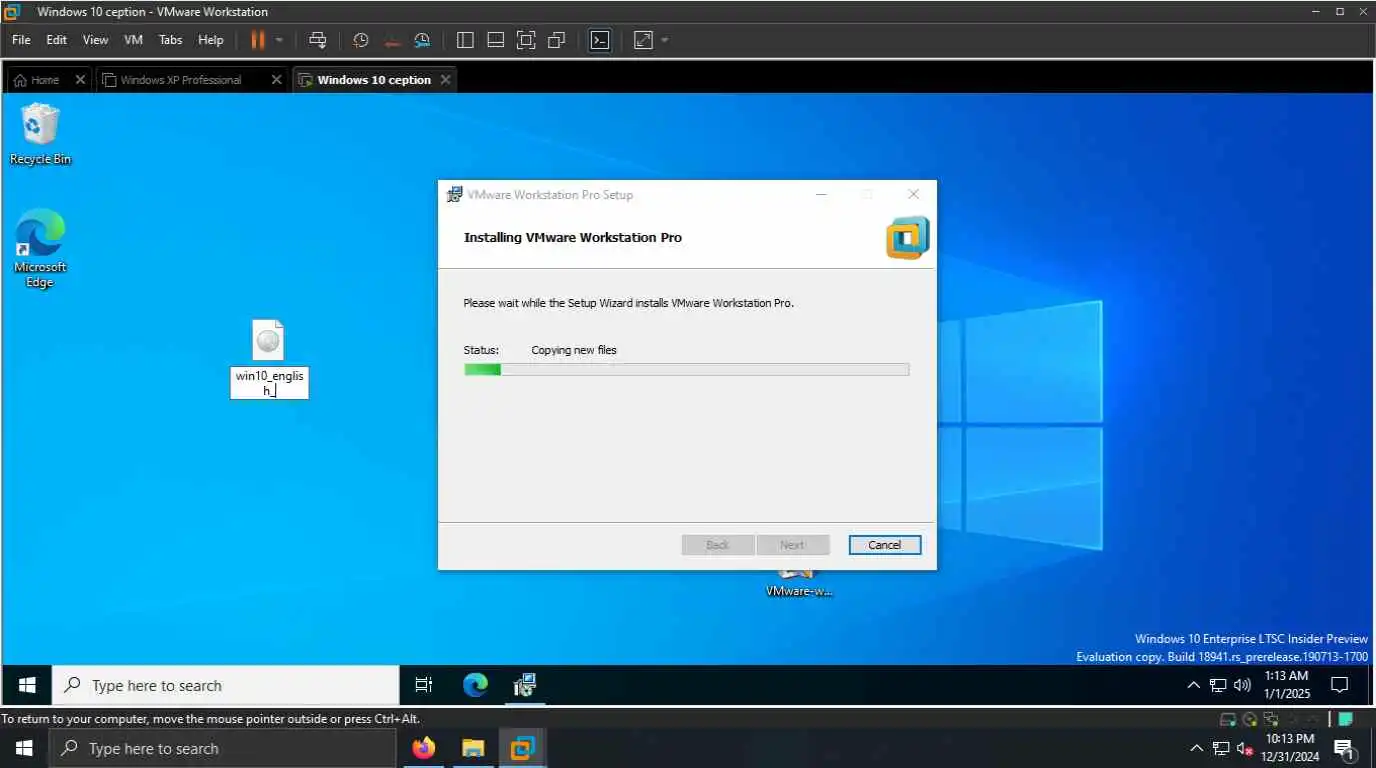The image size is (1376, 768).
Task: Cancel the VMware Workstation Pro installation
Action: coord(885,545)
